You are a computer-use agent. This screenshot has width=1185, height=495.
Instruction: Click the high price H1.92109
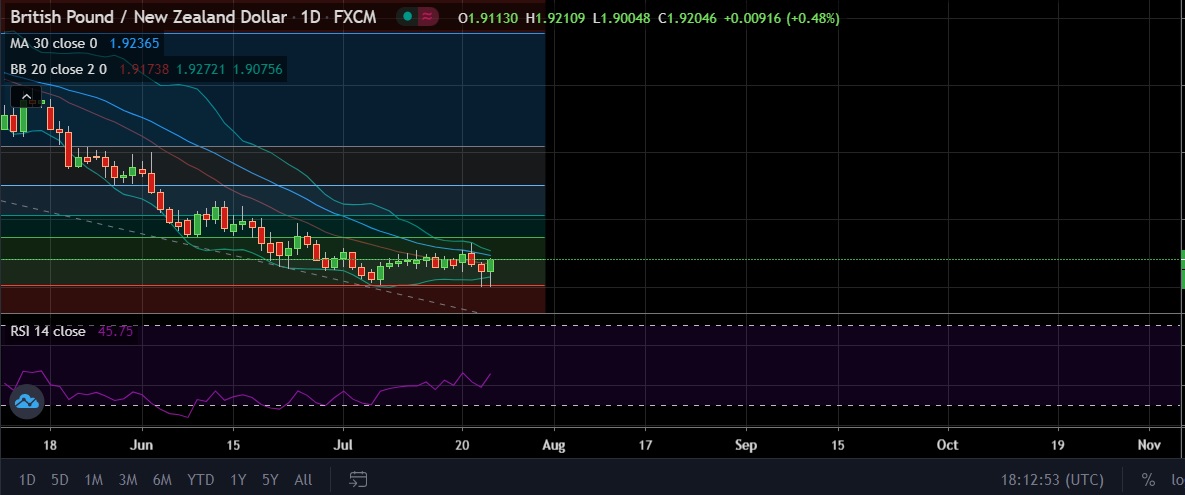tap(555, 17)
